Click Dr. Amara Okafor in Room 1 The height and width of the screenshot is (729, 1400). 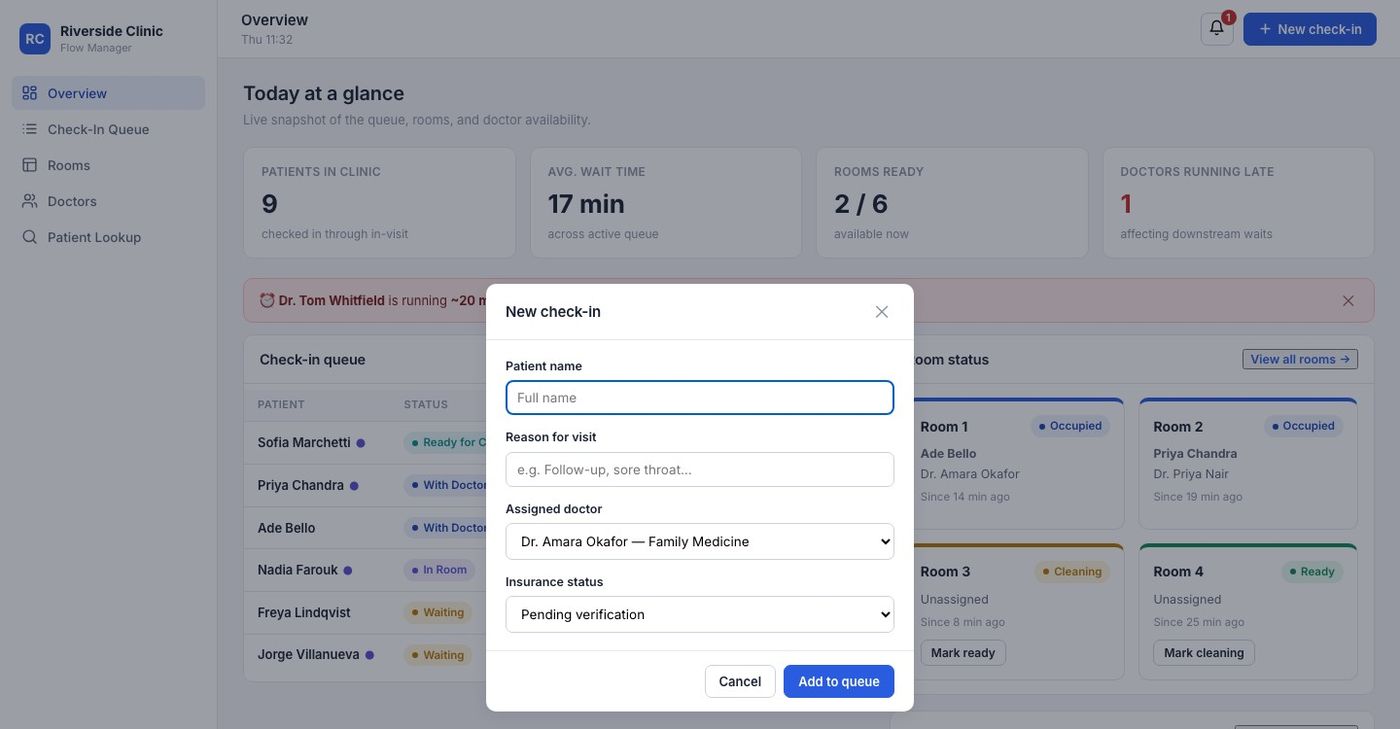(x=970, y=474)
